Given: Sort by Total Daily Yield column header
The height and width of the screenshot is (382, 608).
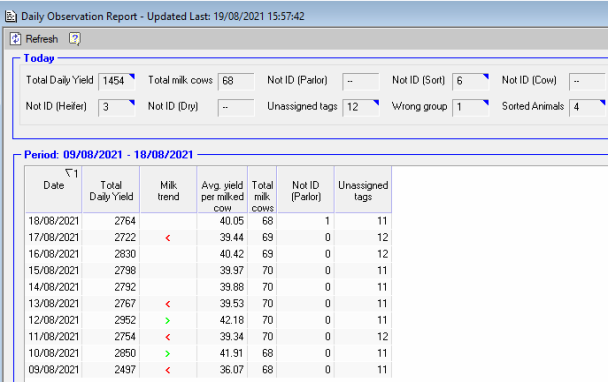Looking at the screenshot, I should (x=111, y=189).
